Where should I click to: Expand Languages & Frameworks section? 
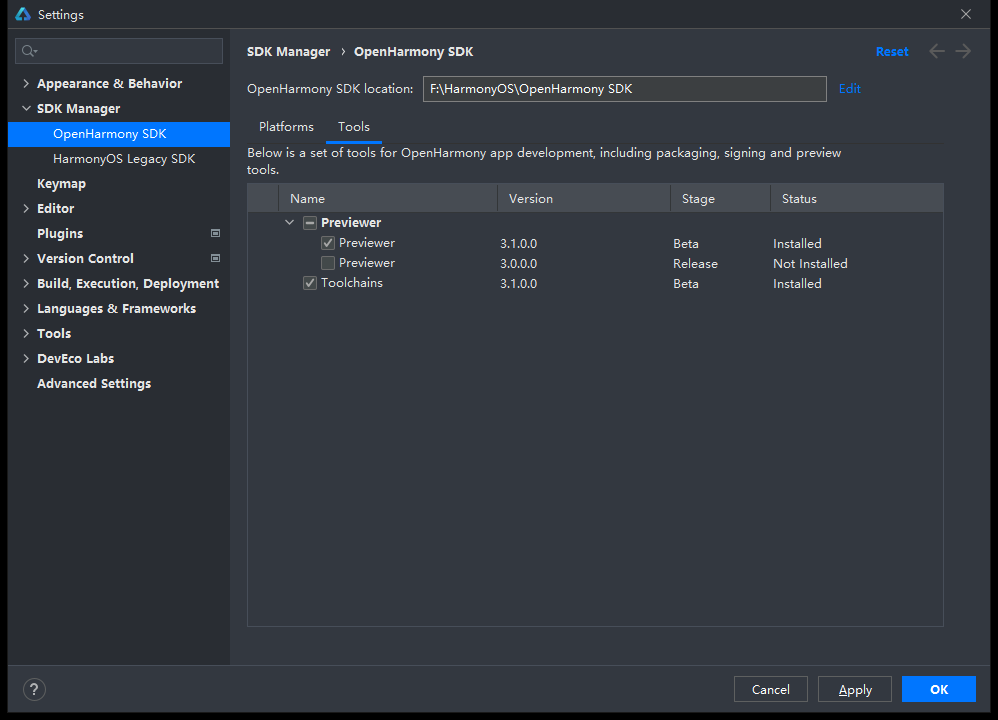click(x=26, y=308)
